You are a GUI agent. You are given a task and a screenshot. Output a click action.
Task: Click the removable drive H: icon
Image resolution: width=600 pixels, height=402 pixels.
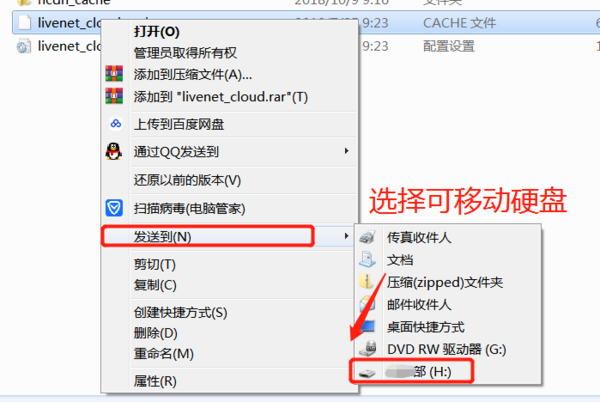367,373
